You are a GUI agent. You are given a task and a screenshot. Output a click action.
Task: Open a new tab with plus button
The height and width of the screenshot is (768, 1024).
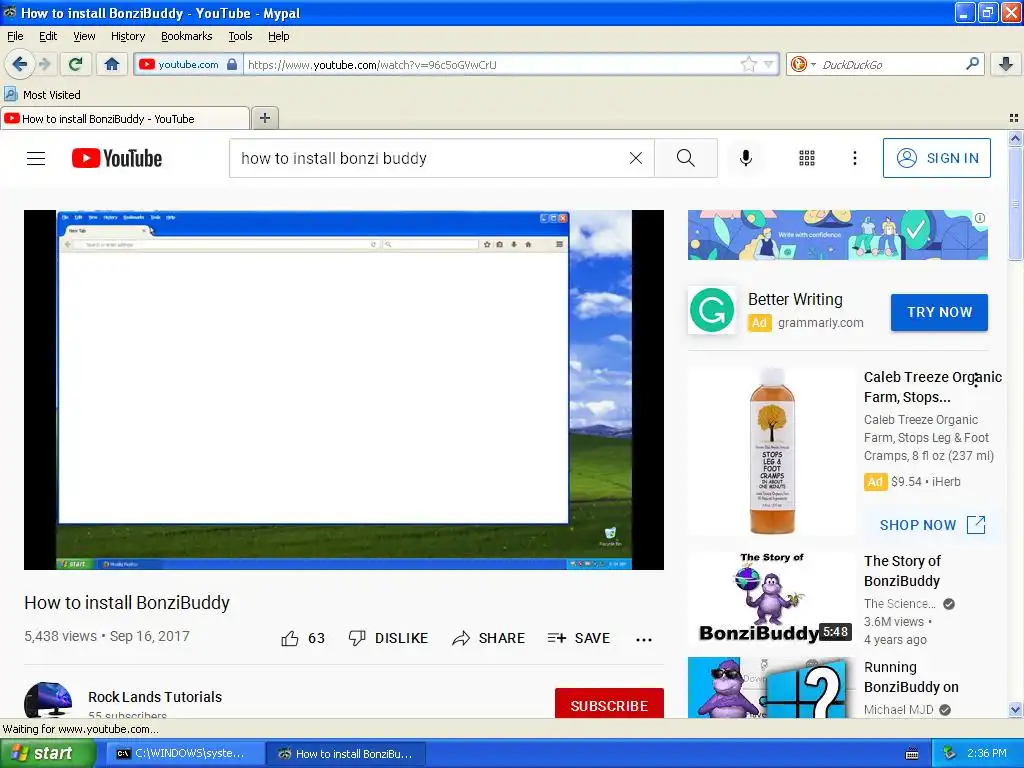tap(264, 118)
